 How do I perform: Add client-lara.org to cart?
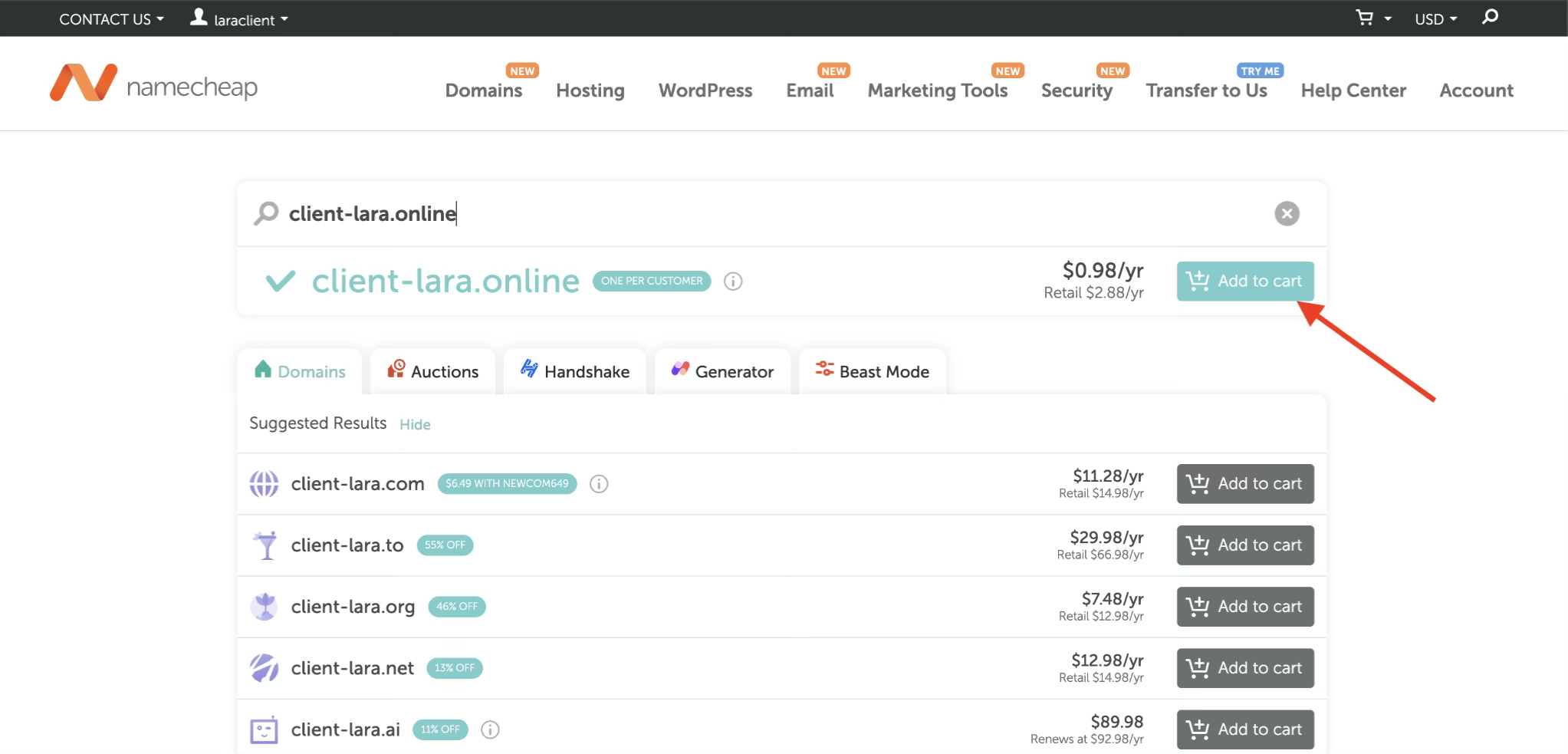[x=1244, y=607]
